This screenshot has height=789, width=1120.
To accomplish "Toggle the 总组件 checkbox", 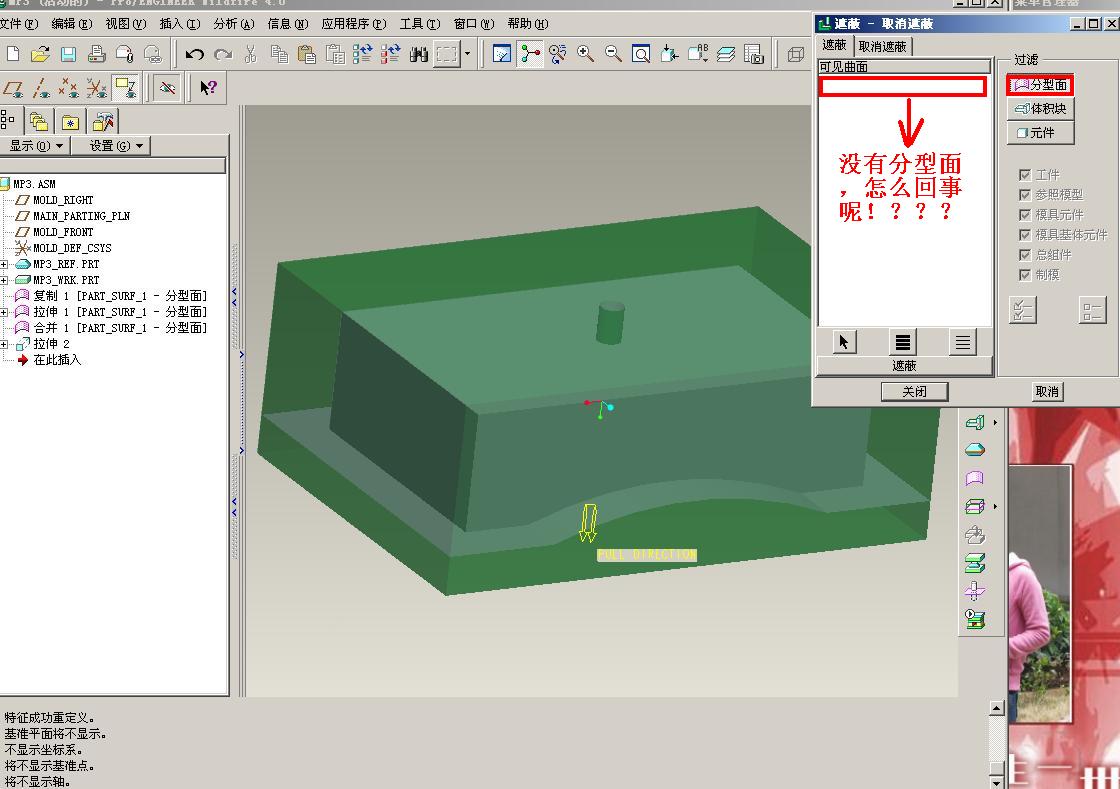I will coord(1025,255).
